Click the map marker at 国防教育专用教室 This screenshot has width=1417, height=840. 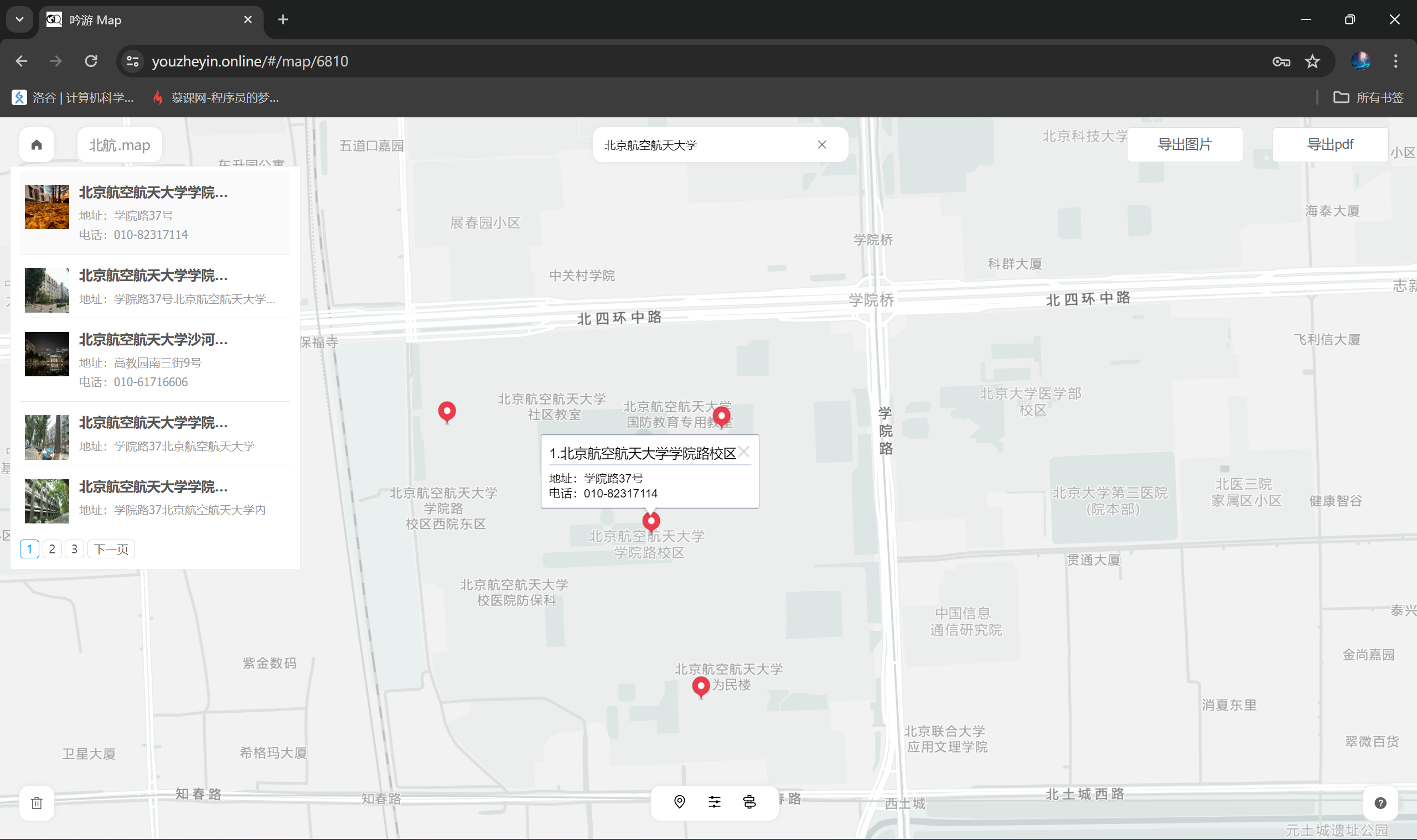[721, 417]
